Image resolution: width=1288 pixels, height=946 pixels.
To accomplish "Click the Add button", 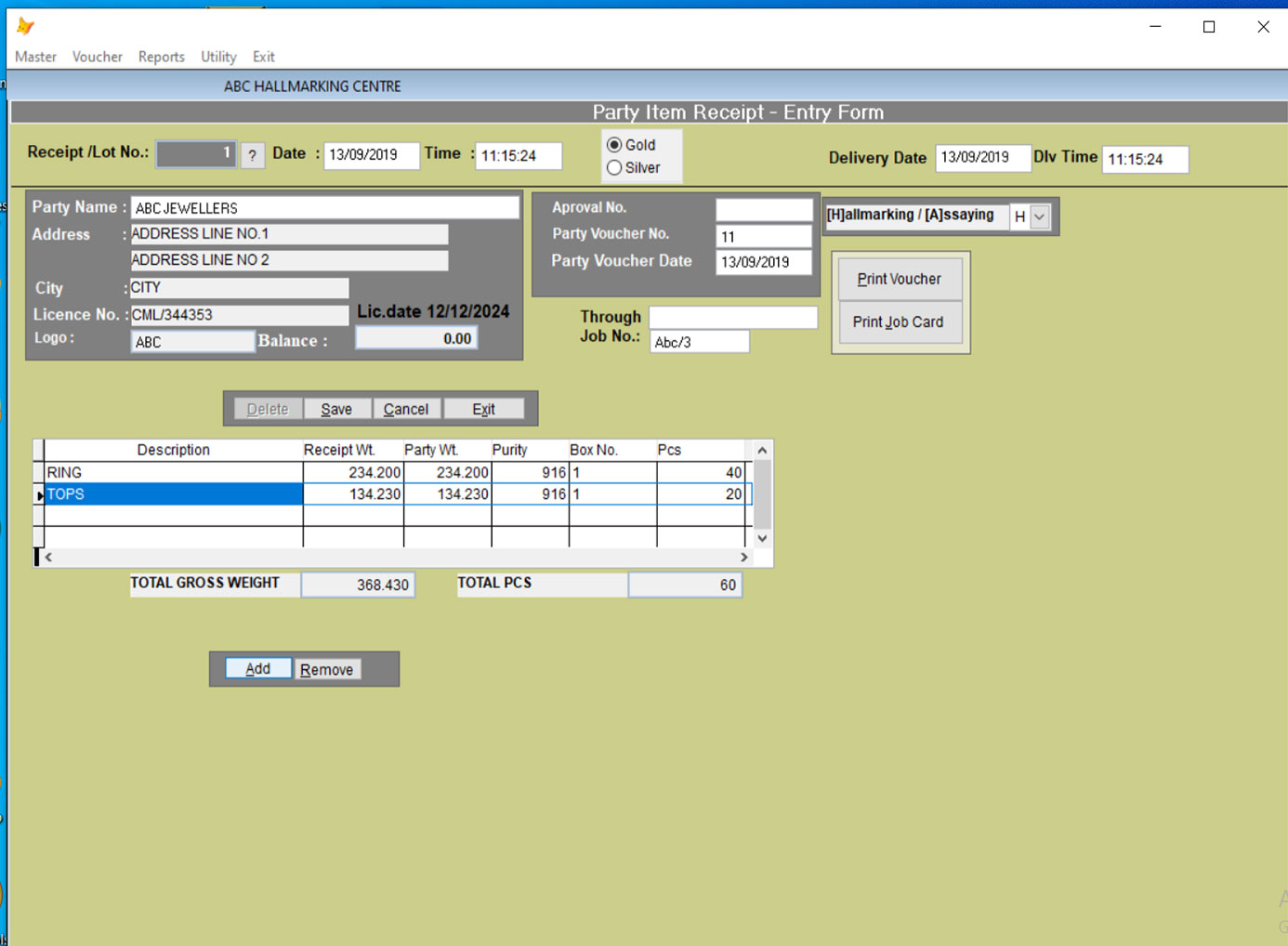I will click(x=258, y=668).
